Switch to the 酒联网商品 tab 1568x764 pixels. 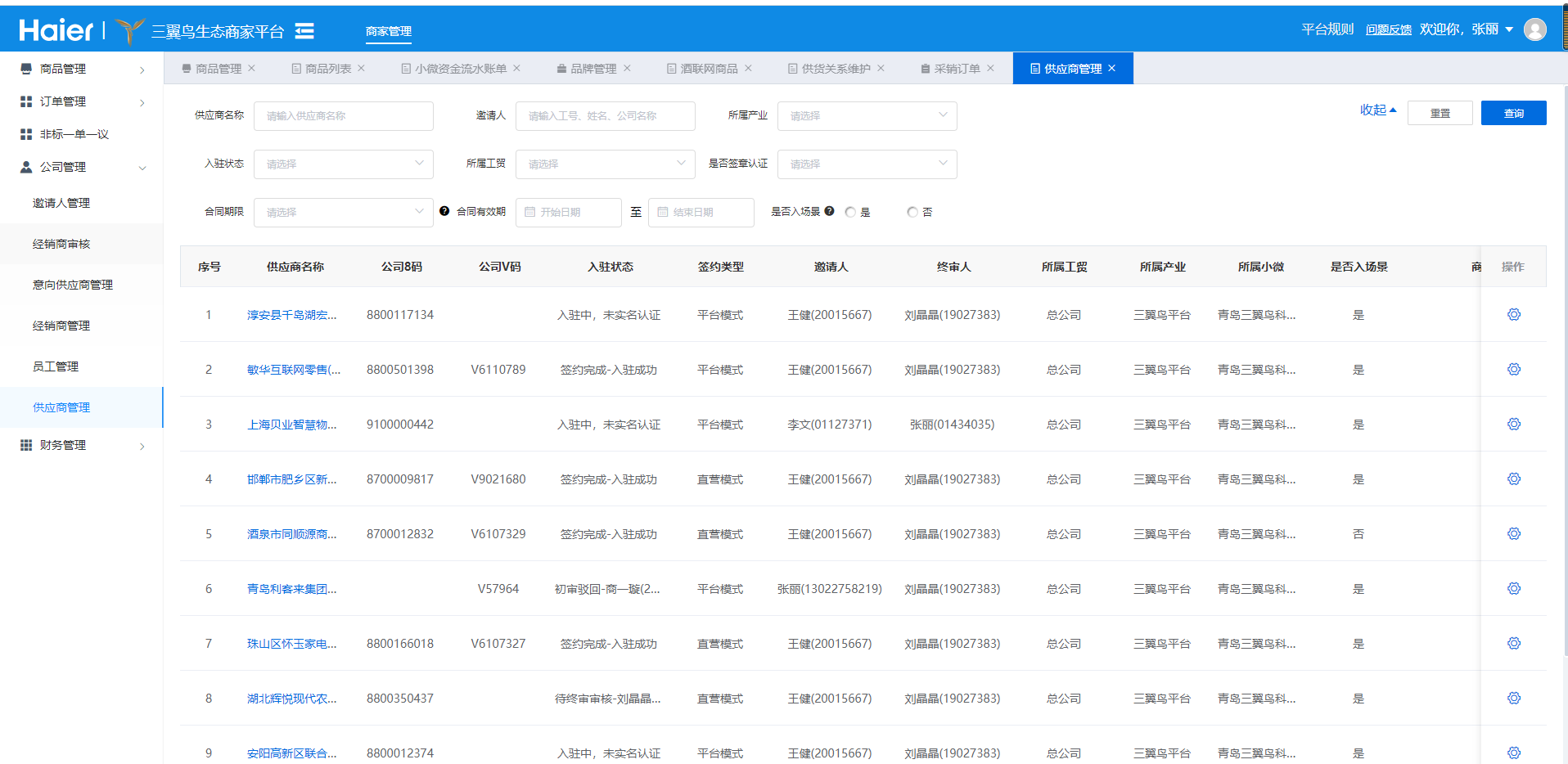tap(709, 69)
